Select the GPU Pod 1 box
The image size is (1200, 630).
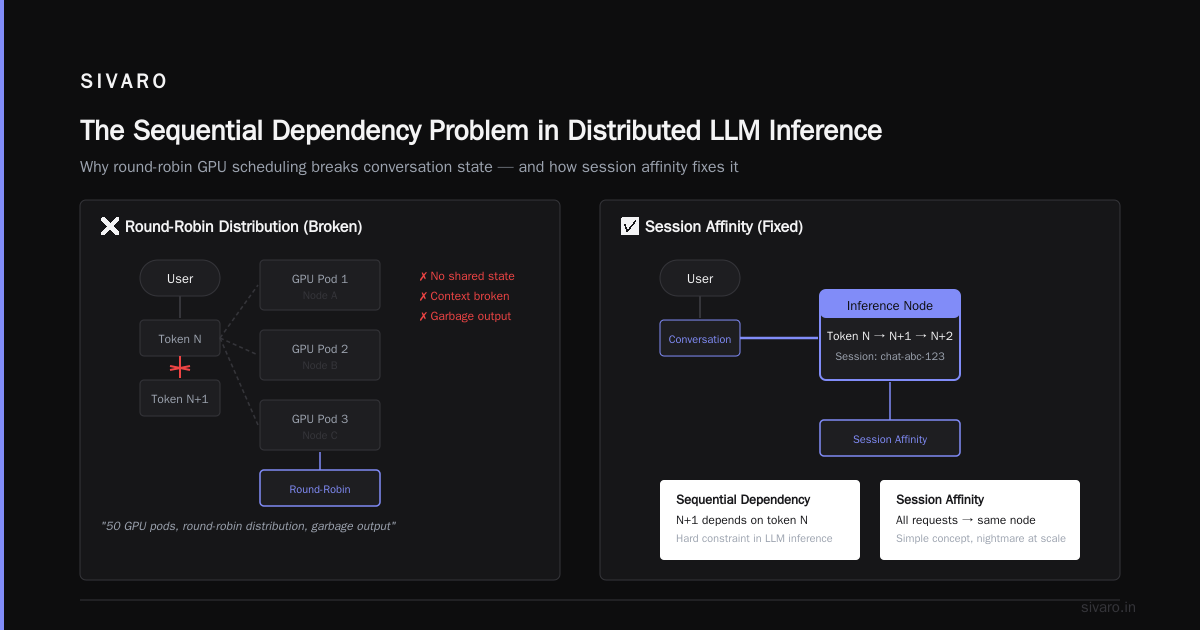pos(320,285)
